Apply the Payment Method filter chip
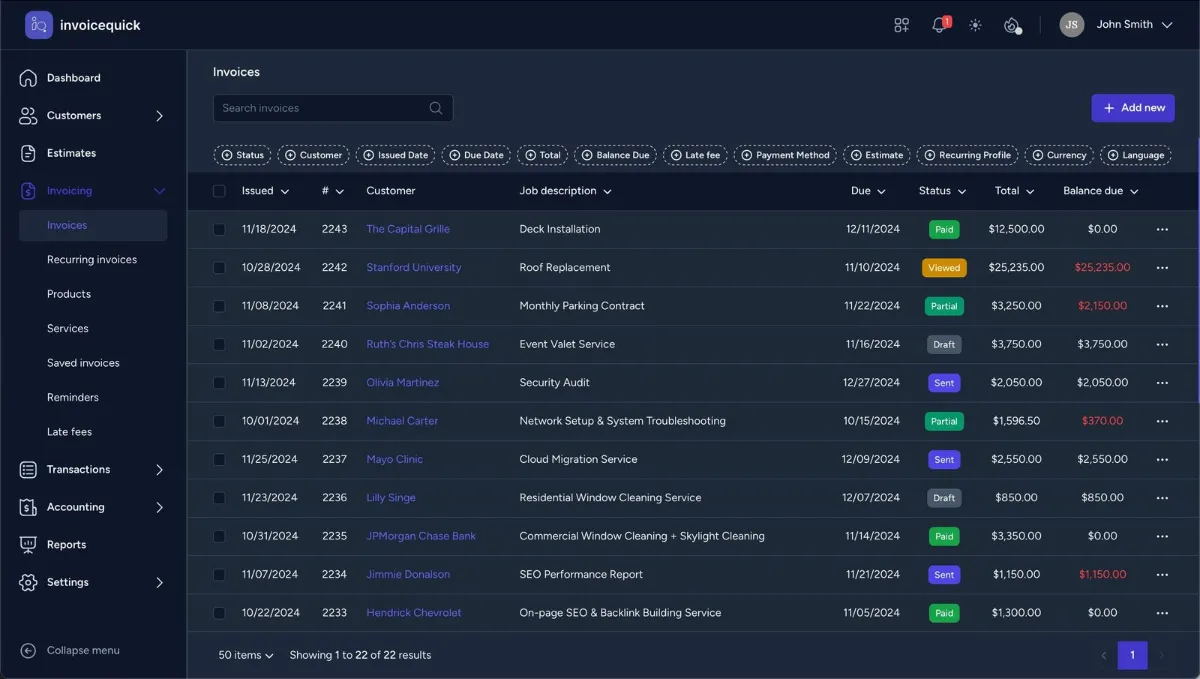The image size is (1200, 679). [785, 155]
